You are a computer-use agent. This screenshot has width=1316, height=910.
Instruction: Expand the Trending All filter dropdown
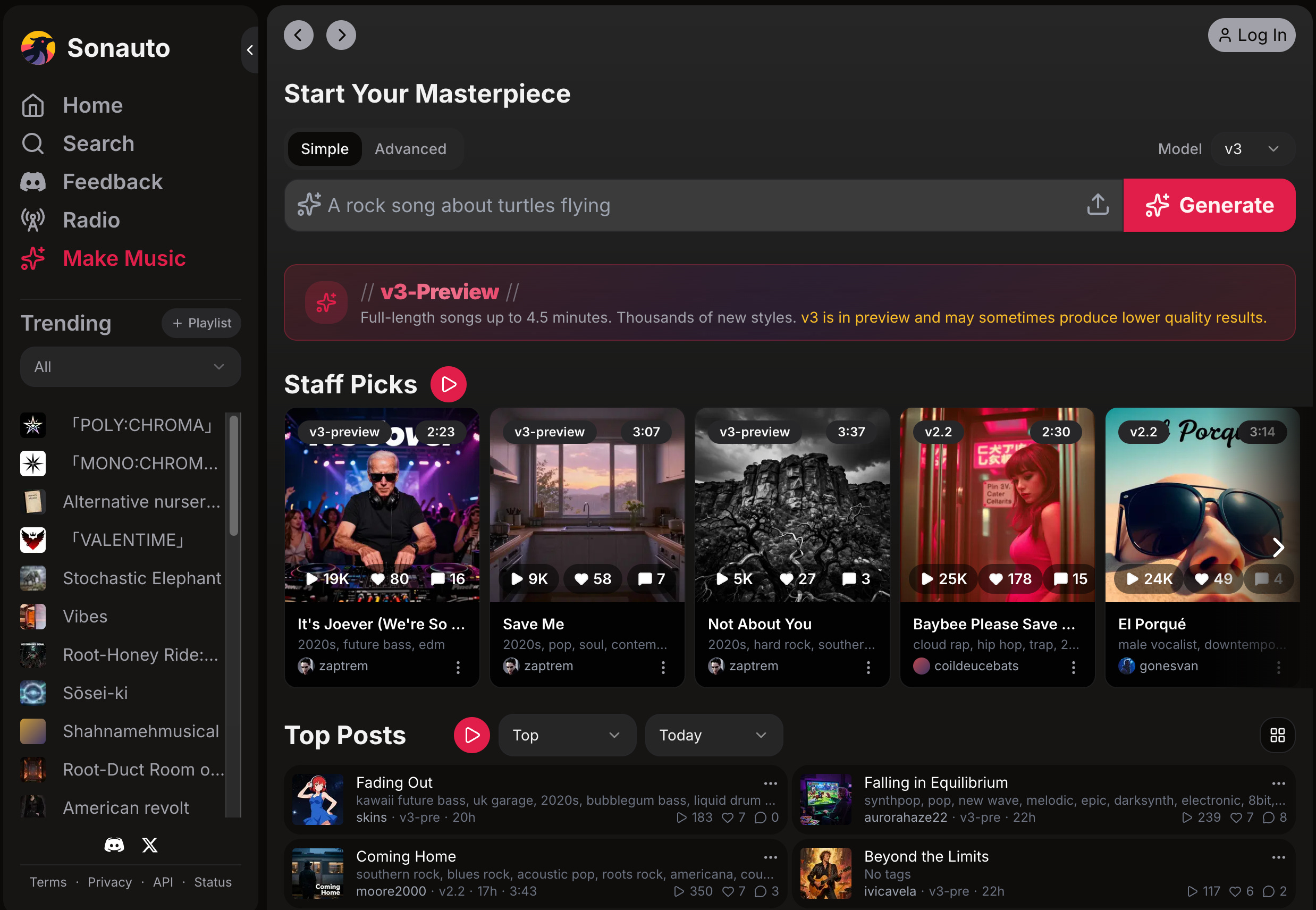point(130,367)
